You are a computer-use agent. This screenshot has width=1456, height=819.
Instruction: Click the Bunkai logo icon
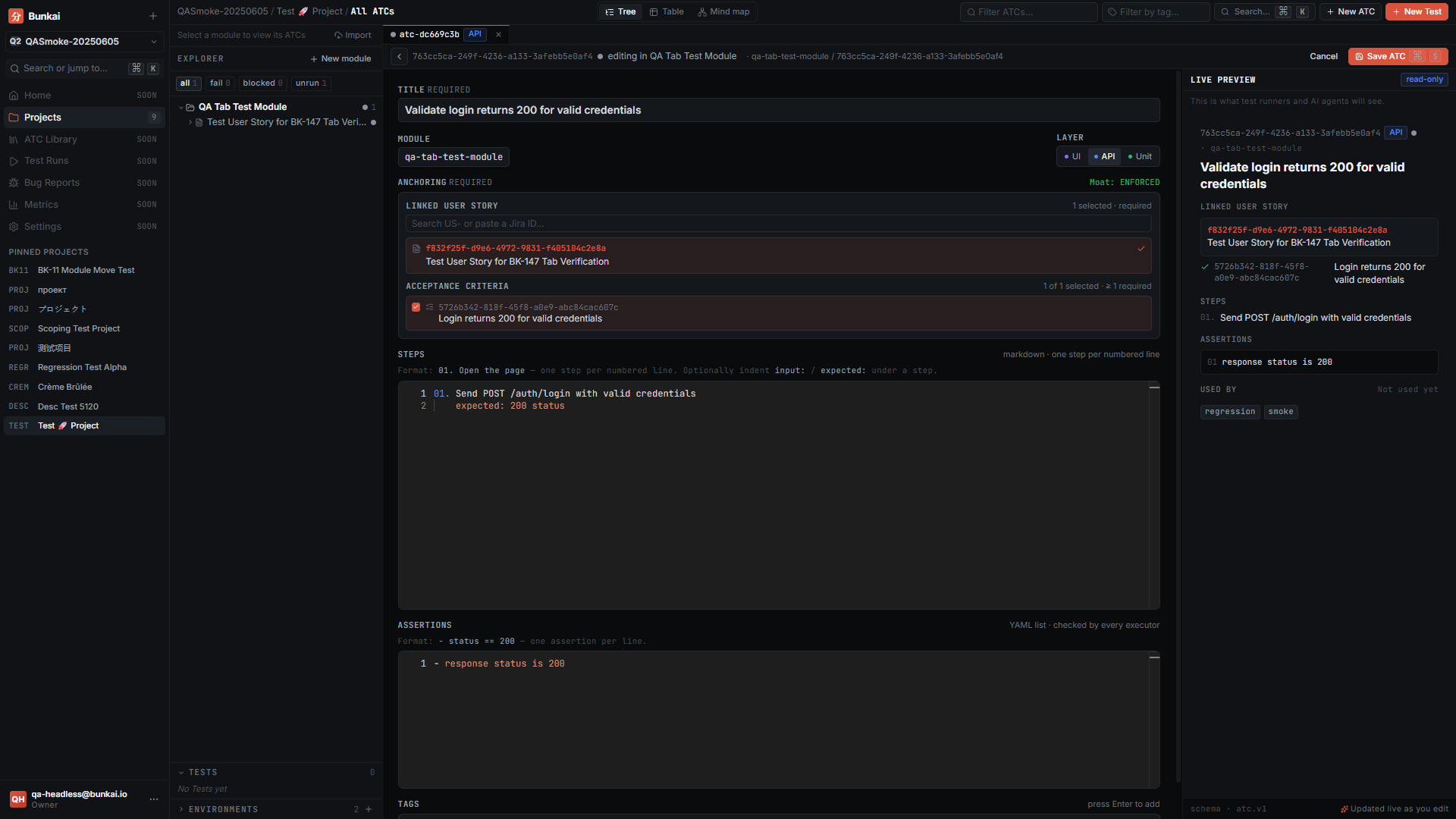16,16
